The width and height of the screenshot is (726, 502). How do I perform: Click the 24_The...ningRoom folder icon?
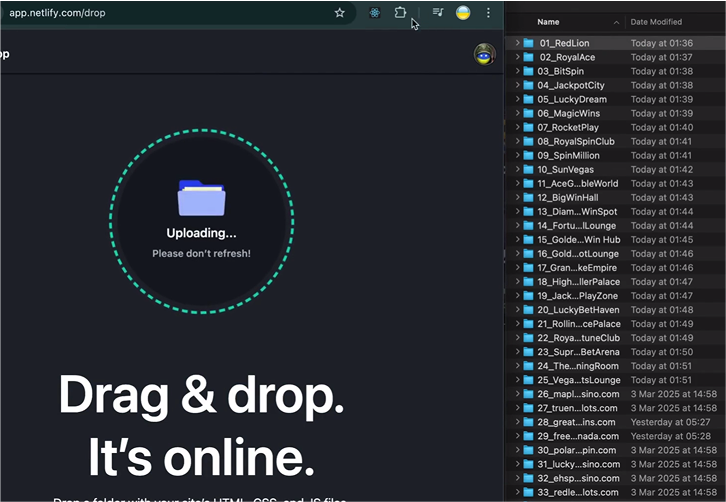coord(528,366)
